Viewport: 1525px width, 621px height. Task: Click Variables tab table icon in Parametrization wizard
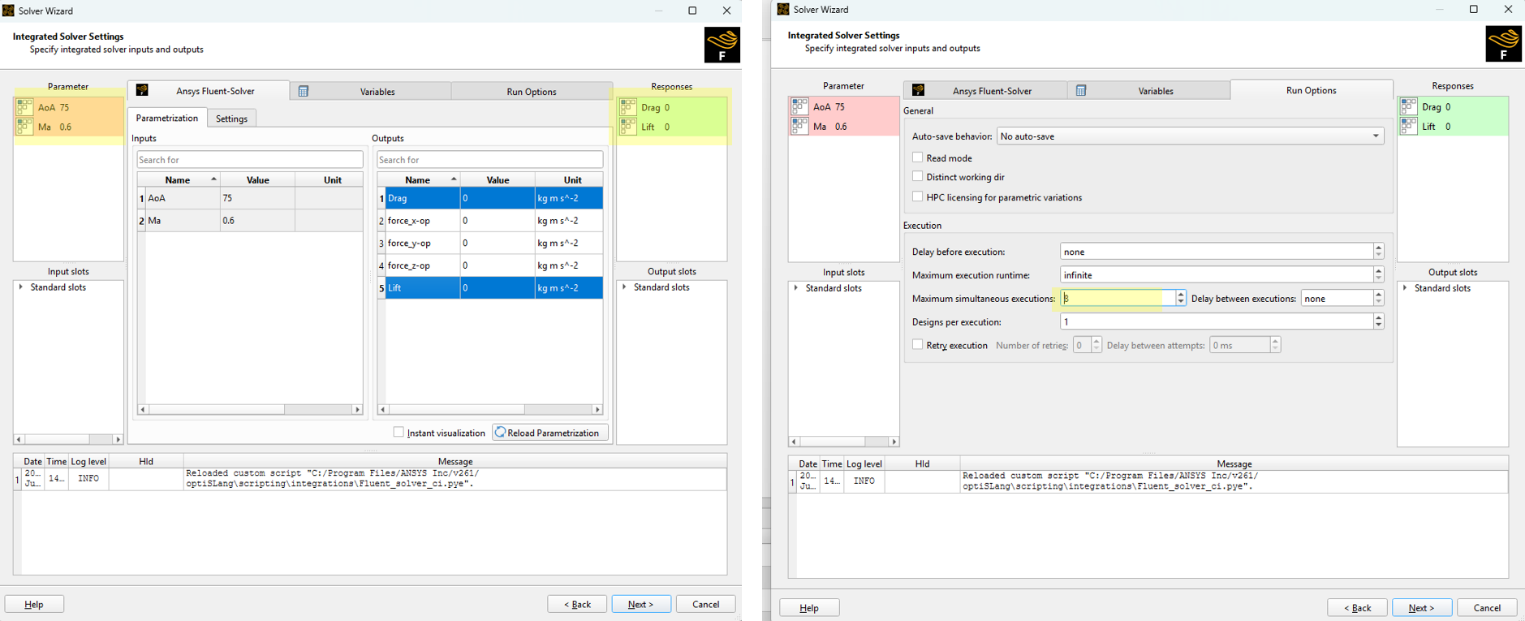303,91
